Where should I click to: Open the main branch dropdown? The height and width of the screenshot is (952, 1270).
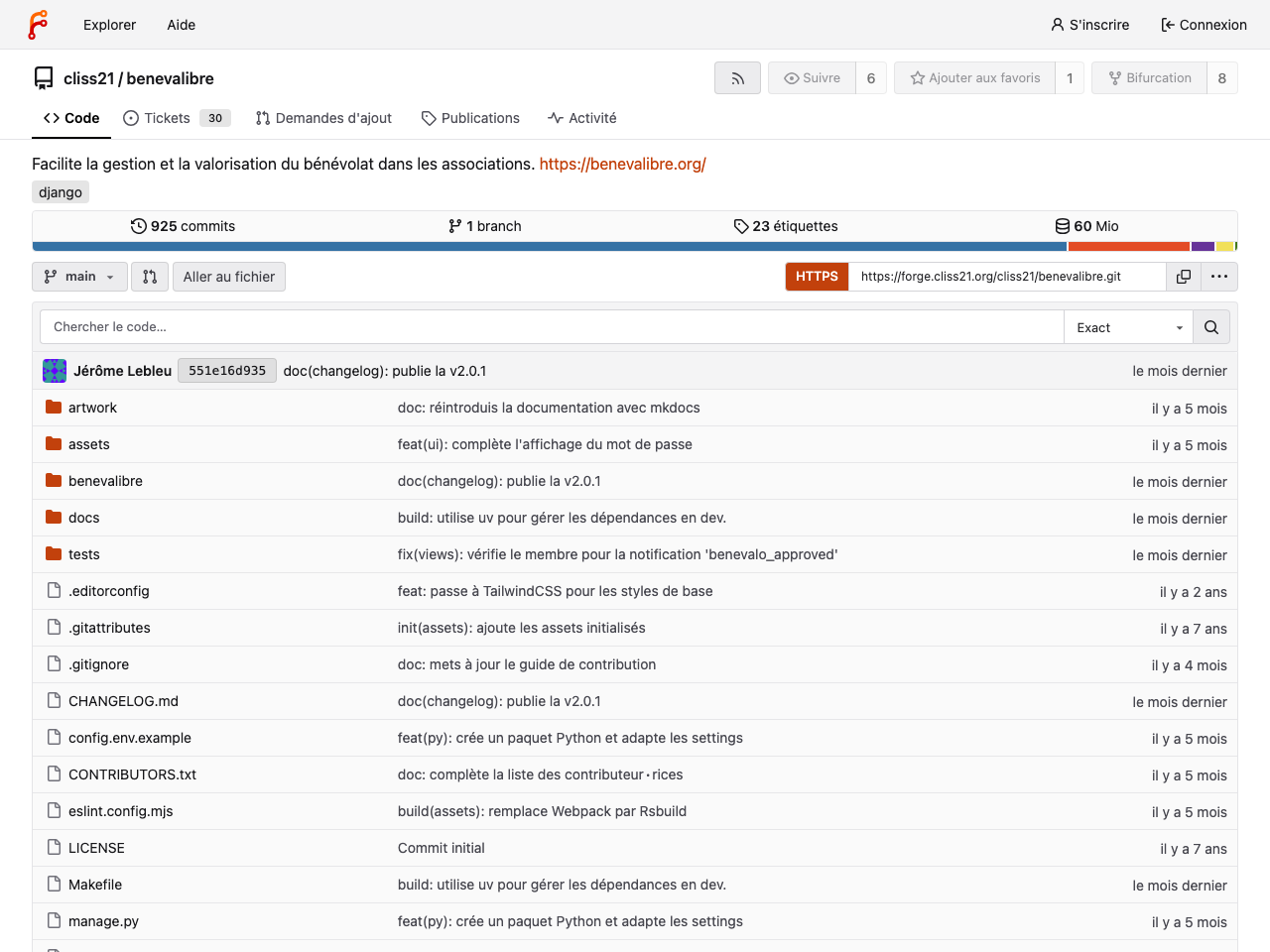[79, 277]
